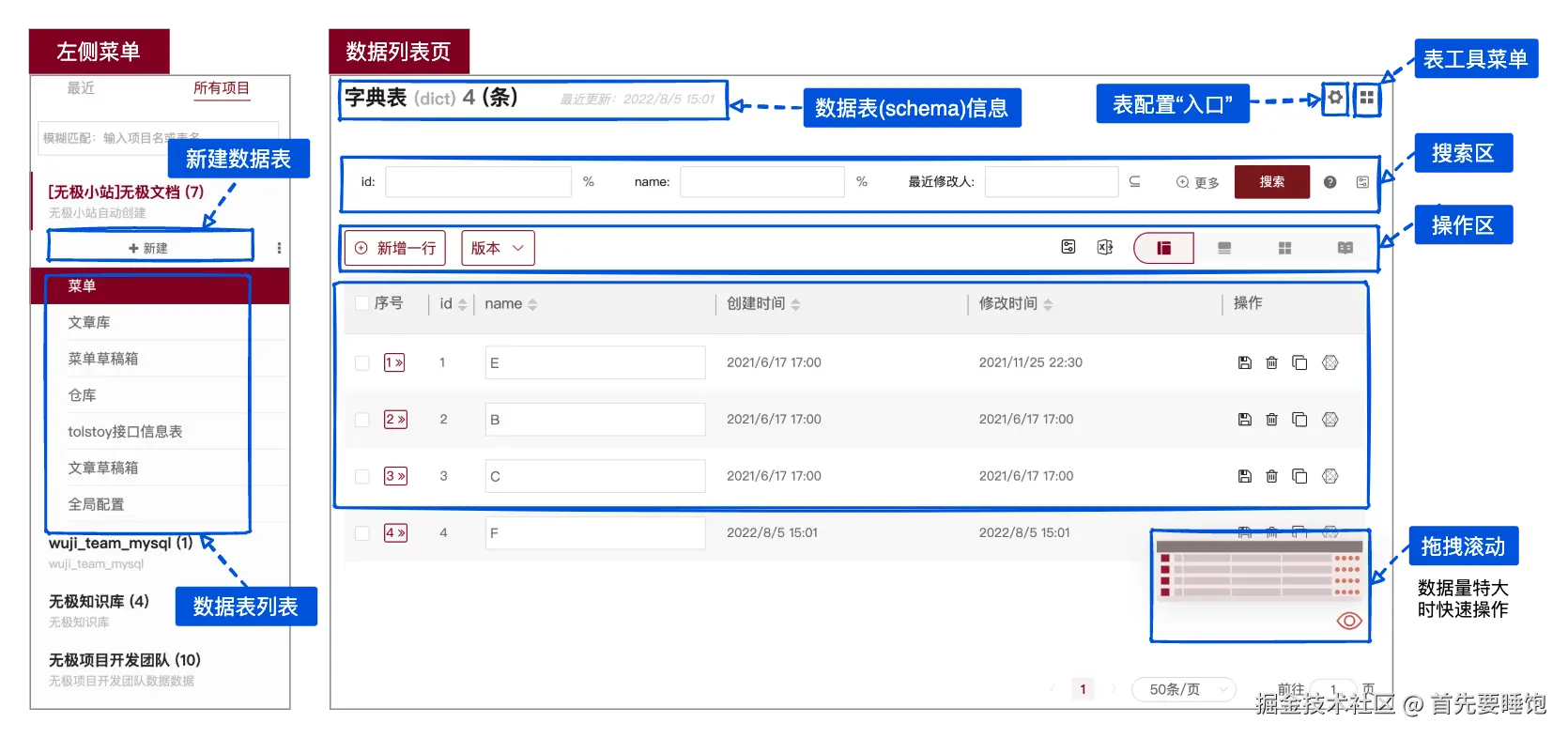Tick the checkbox for row 1

click(361, 362)
